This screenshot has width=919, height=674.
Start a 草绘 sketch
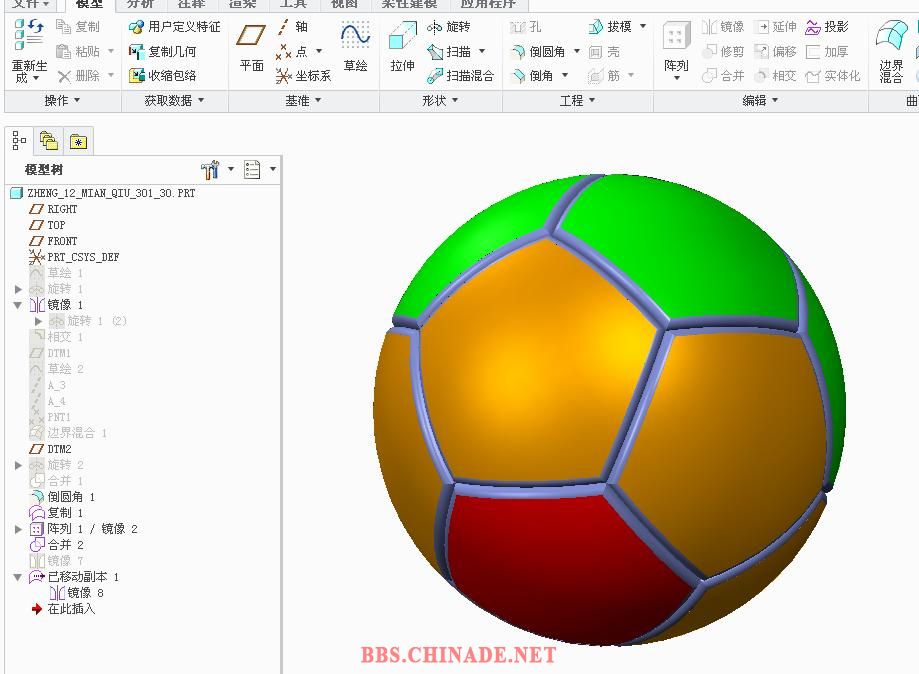[x=356, y=48]
